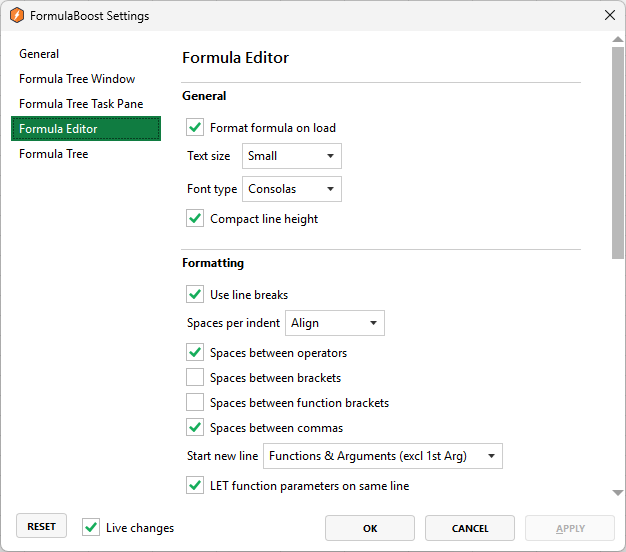The image size is (626, 552).
Task: Open Spaces per indent dropdown
Action: [335, 323]
